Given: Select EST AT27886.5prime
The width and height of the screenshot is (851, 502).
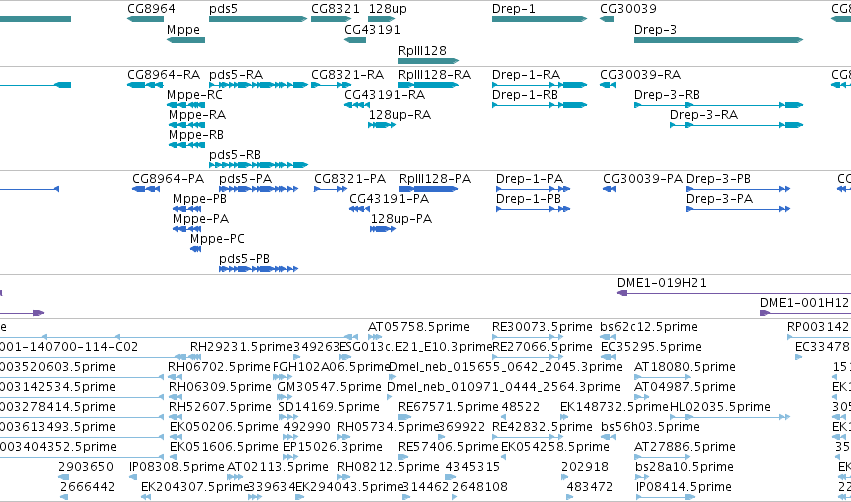Looking at the screenshot, I should pyautogui.click(x=684, y=447).
